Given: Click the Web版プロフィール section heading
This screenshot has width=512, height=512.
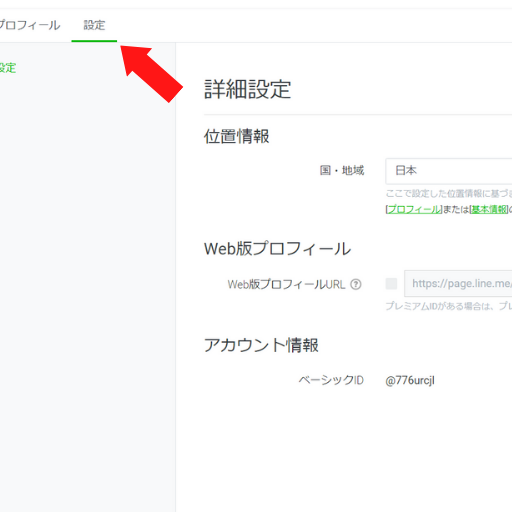Looking at the screenshot, I should [277, 249].
